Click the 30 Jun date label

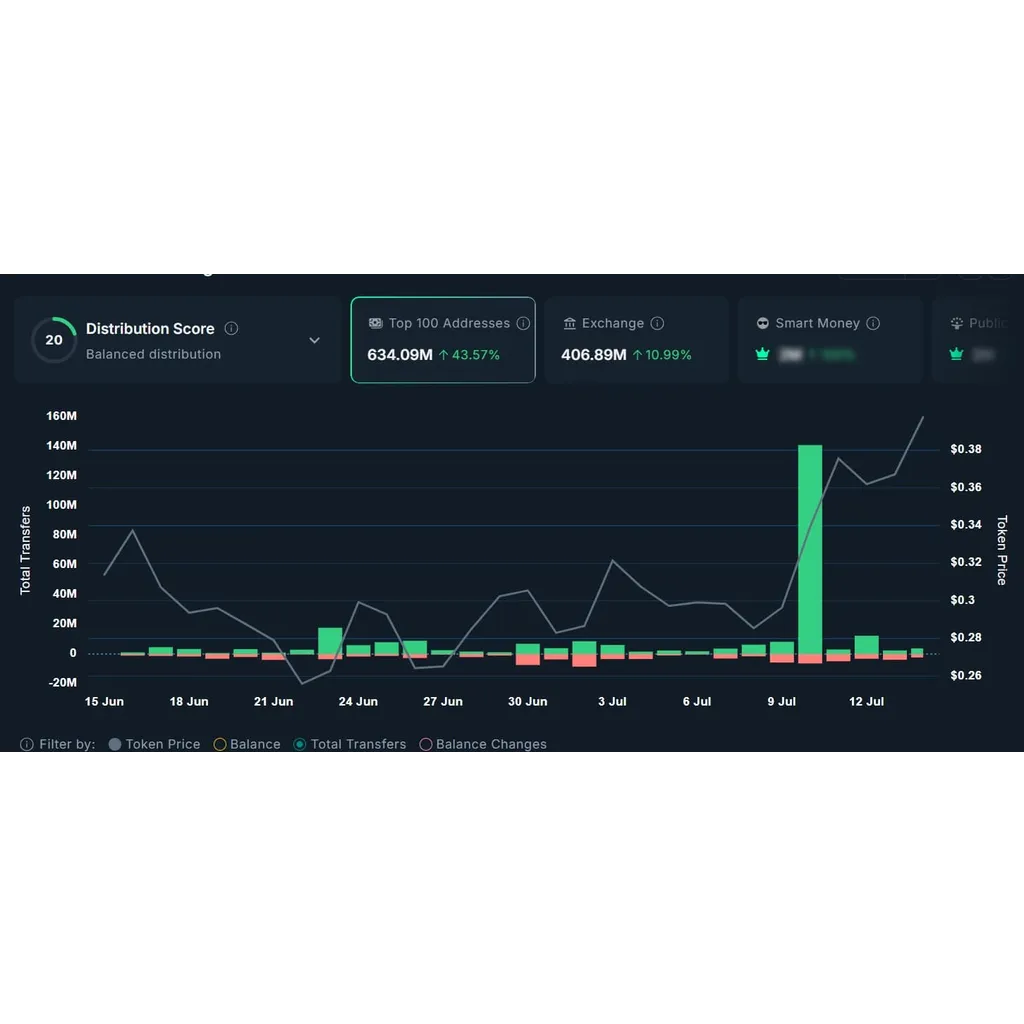tap(528, 701)
